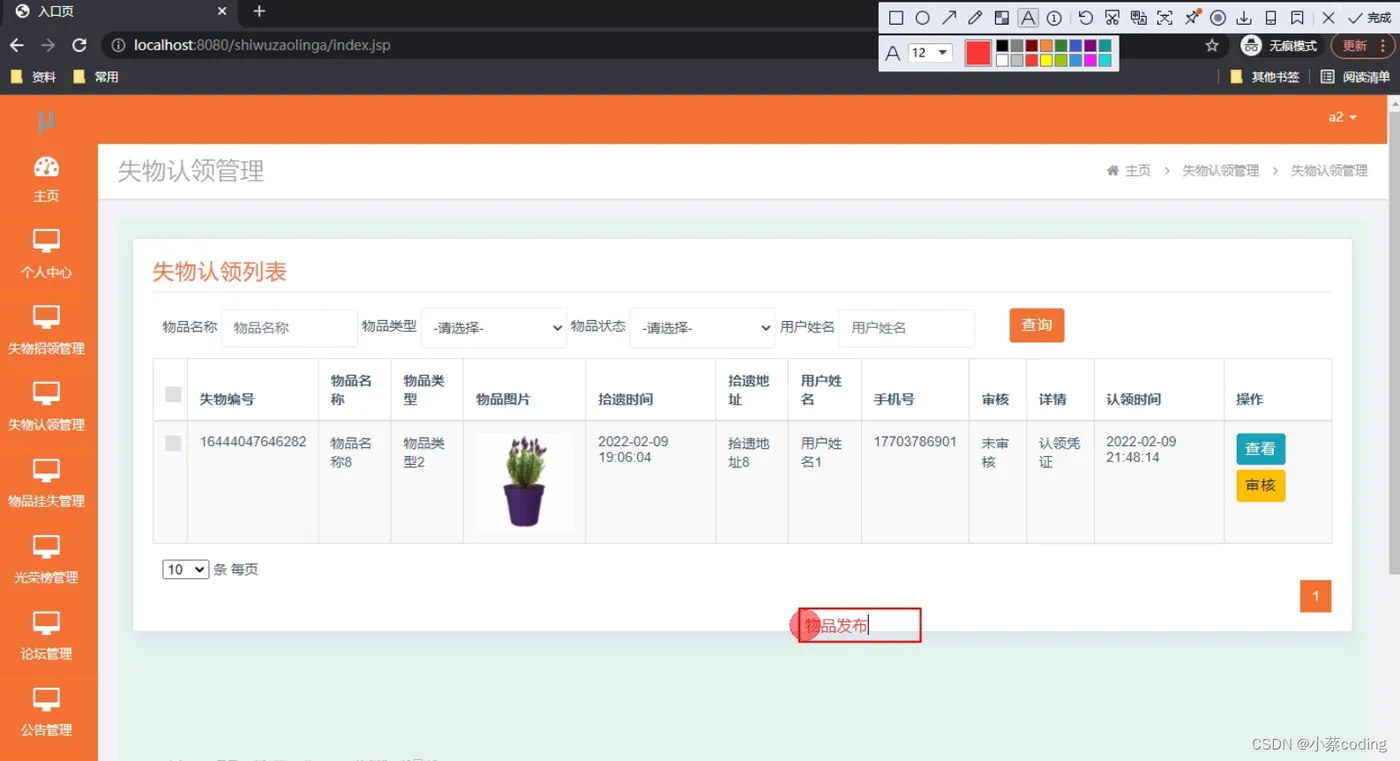1400x761 pixels.
Task: Click the 物品名称 input field
Action: click(289, 327)
